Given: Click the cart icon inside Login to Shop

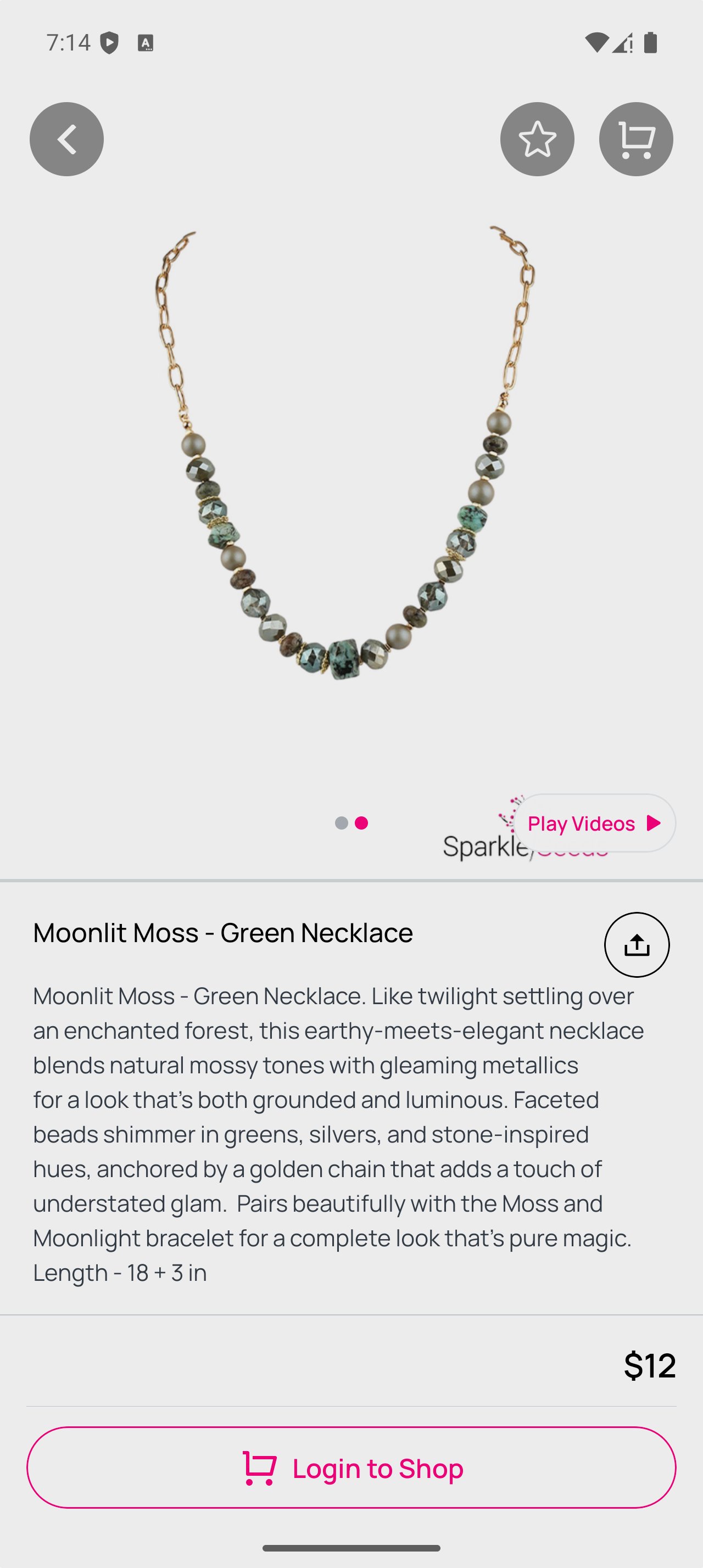Looking at the screenshot, I should coord(259,1468).
